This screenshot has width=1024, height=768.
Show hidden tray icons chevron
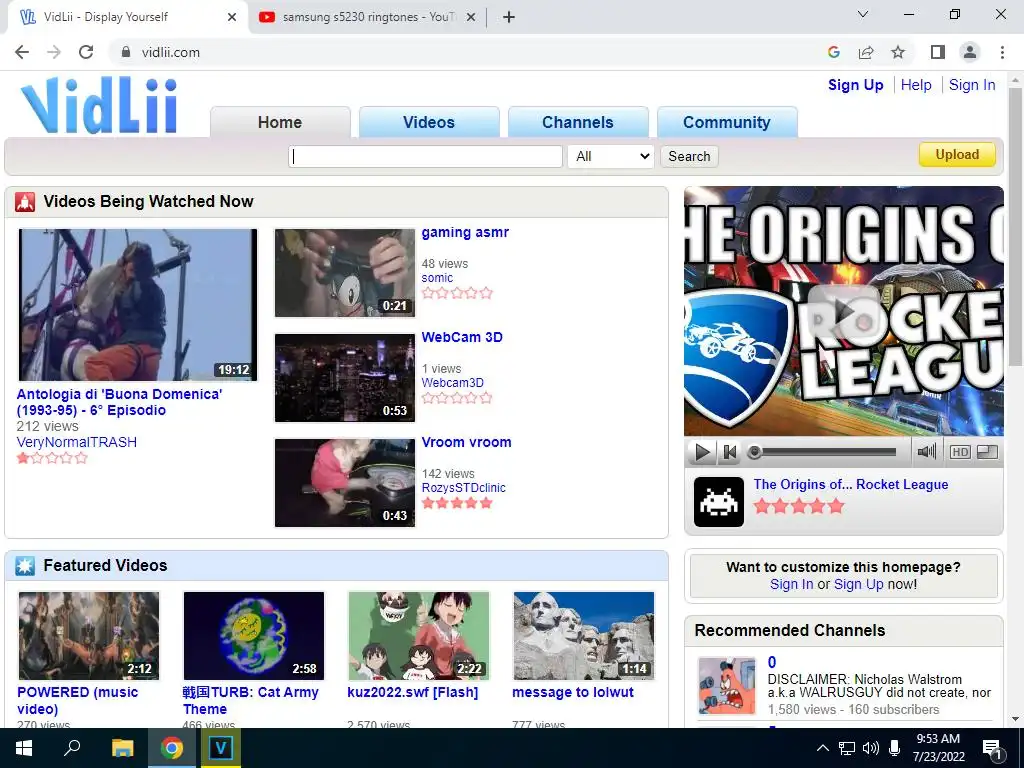point(823,748)
